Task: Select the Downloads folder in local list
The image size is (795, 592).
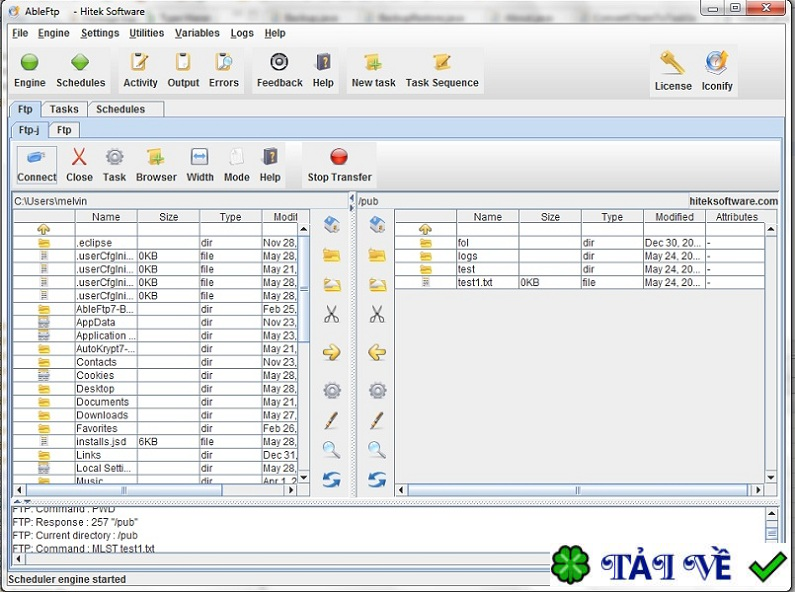Action: click(x=102, y=415)
